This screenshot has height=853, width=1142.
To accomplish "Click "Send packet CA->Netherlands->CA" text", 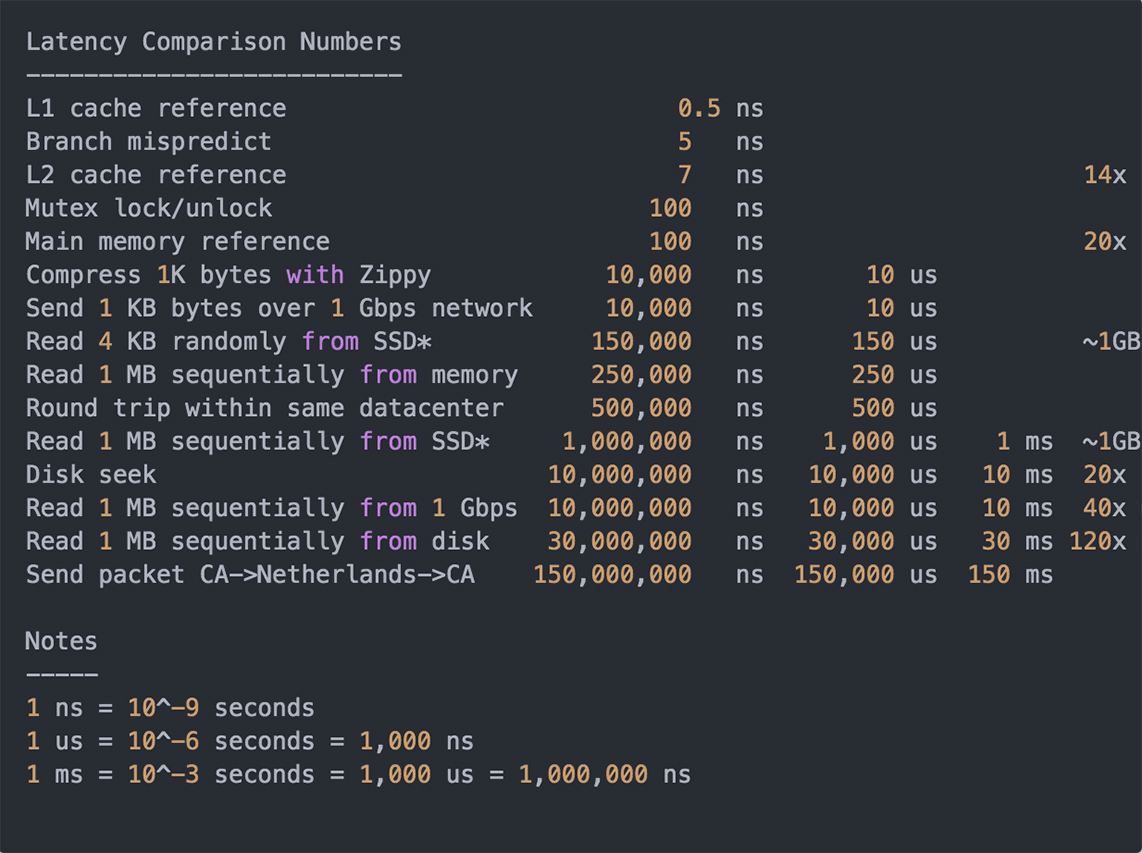I will (x=250, y=574).
